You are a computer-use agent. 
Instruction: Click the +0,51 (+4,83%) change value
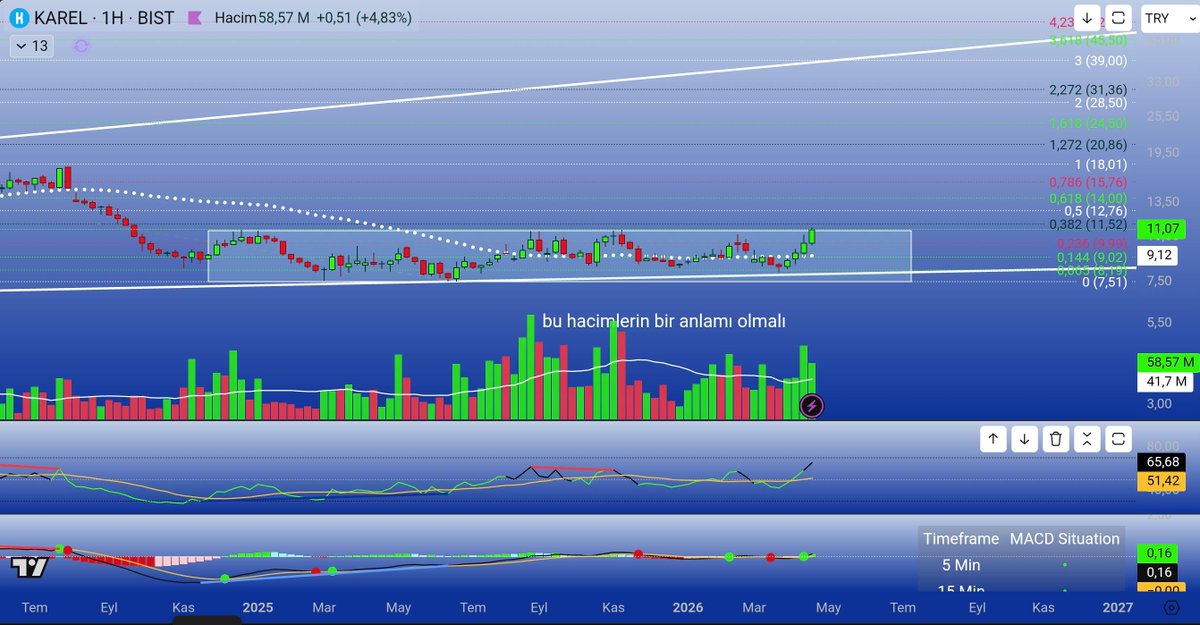point(364,18)
